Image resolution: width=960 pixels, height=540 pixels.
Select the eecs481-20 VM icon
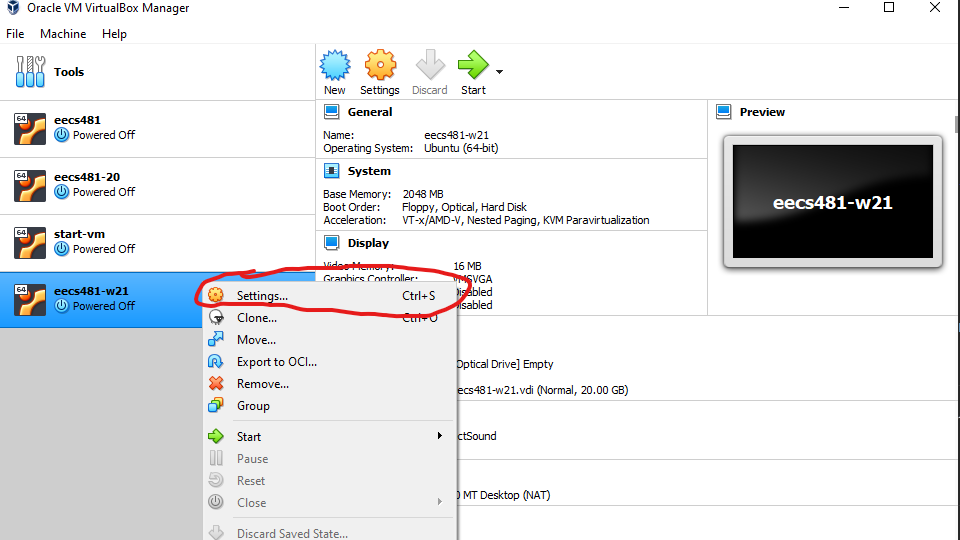click(30, 186)
